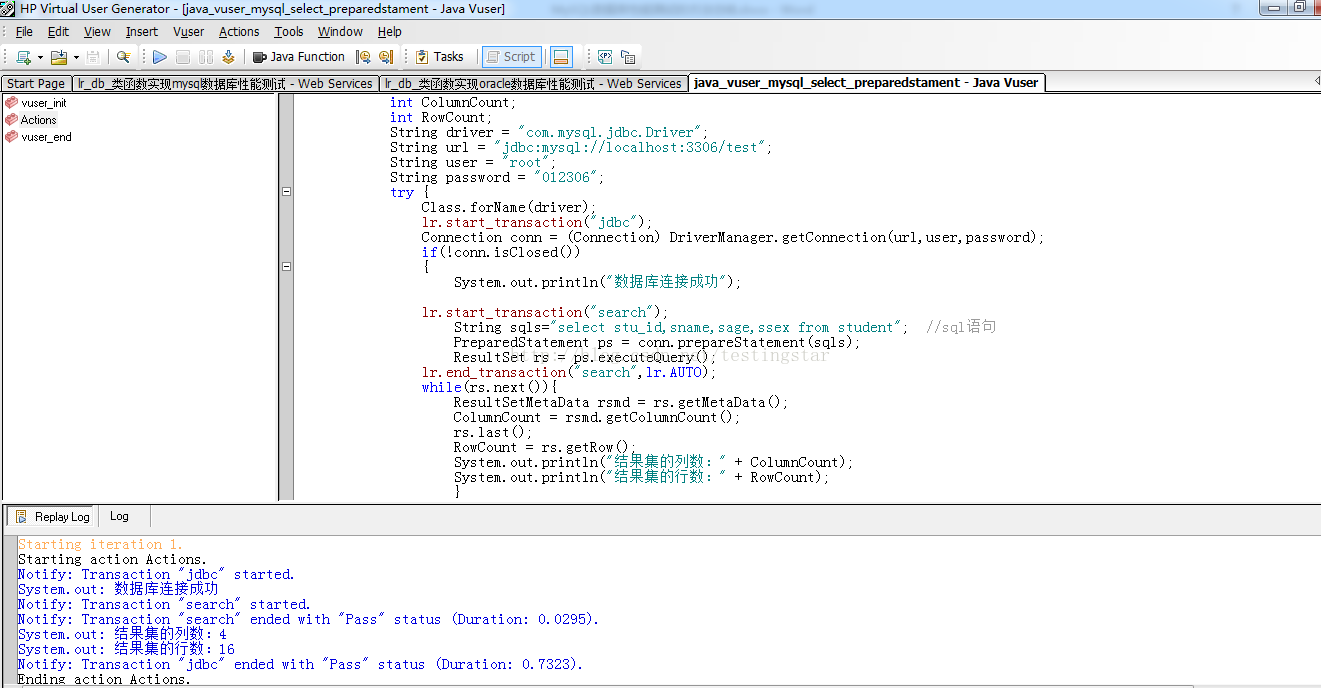Click the tab strip scroll-left arrow
The width and height of the screenshot is (1321, 688).
click(1316, 81)
